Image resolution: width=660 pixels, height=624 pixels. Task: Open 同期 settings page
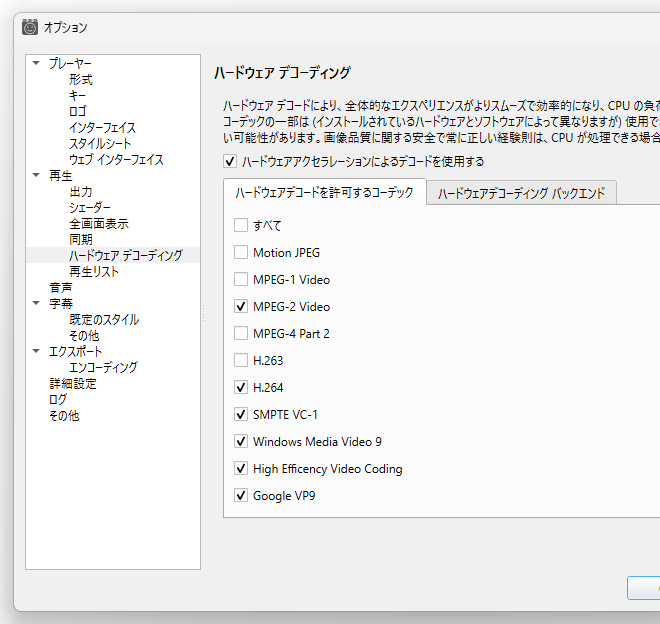pos(80,239)
